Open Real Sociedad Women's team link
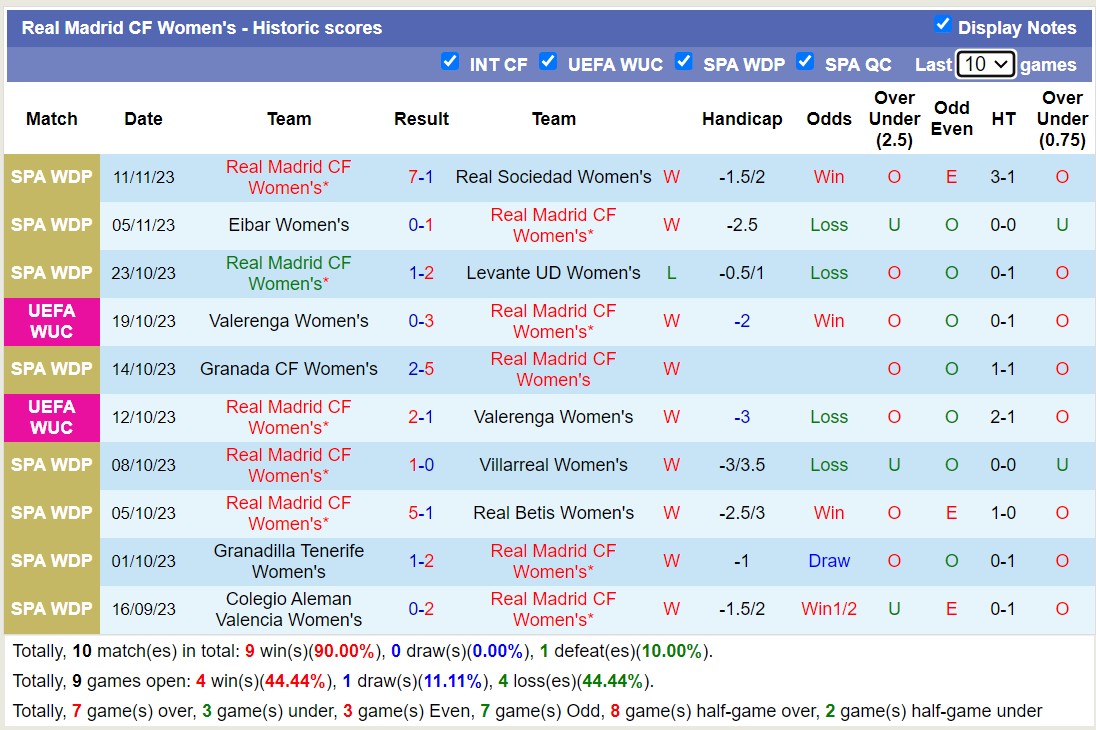 tap(553, 177)
